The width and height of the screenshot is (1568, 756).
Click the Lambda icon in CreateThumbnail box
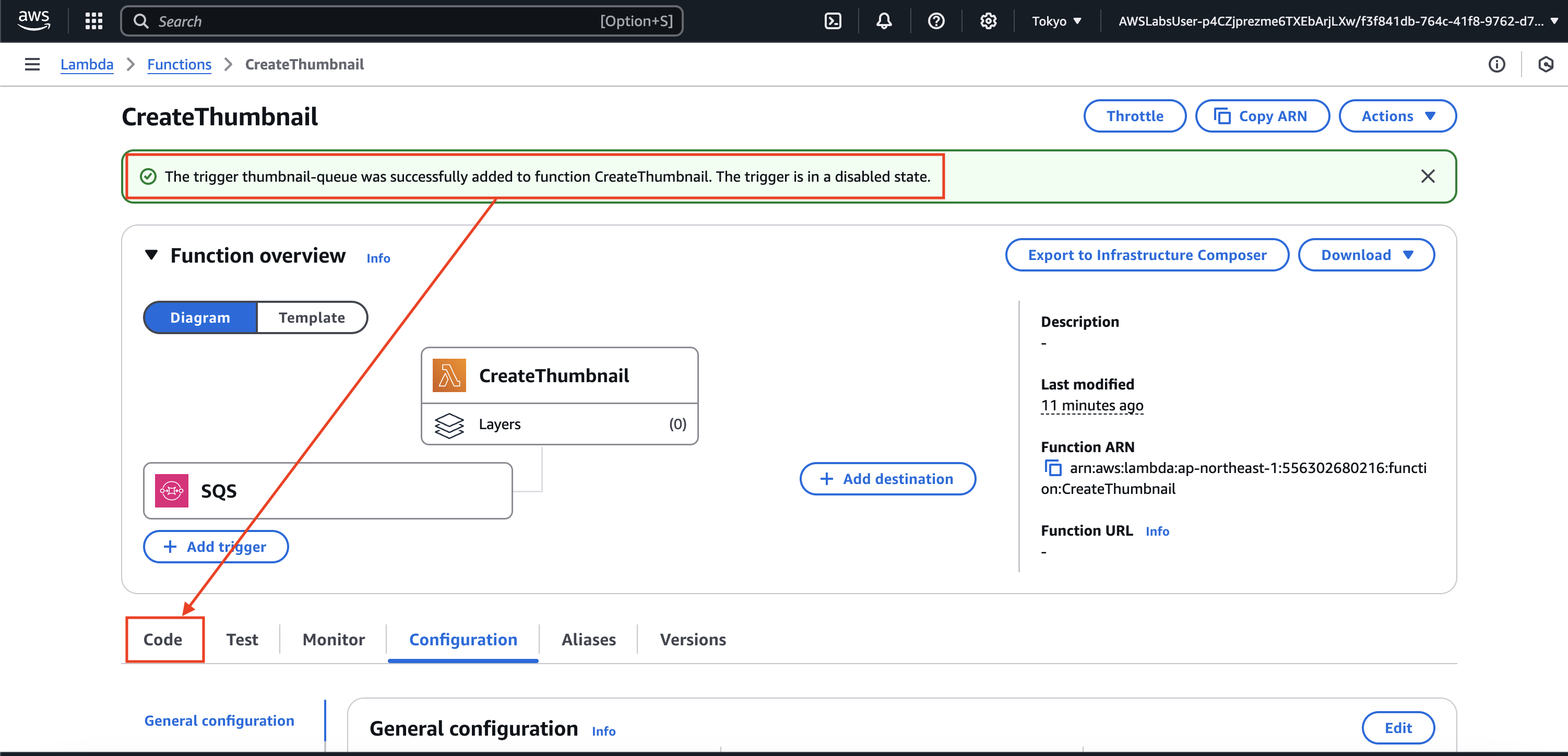pyautogui.click(x=449, y=375)
